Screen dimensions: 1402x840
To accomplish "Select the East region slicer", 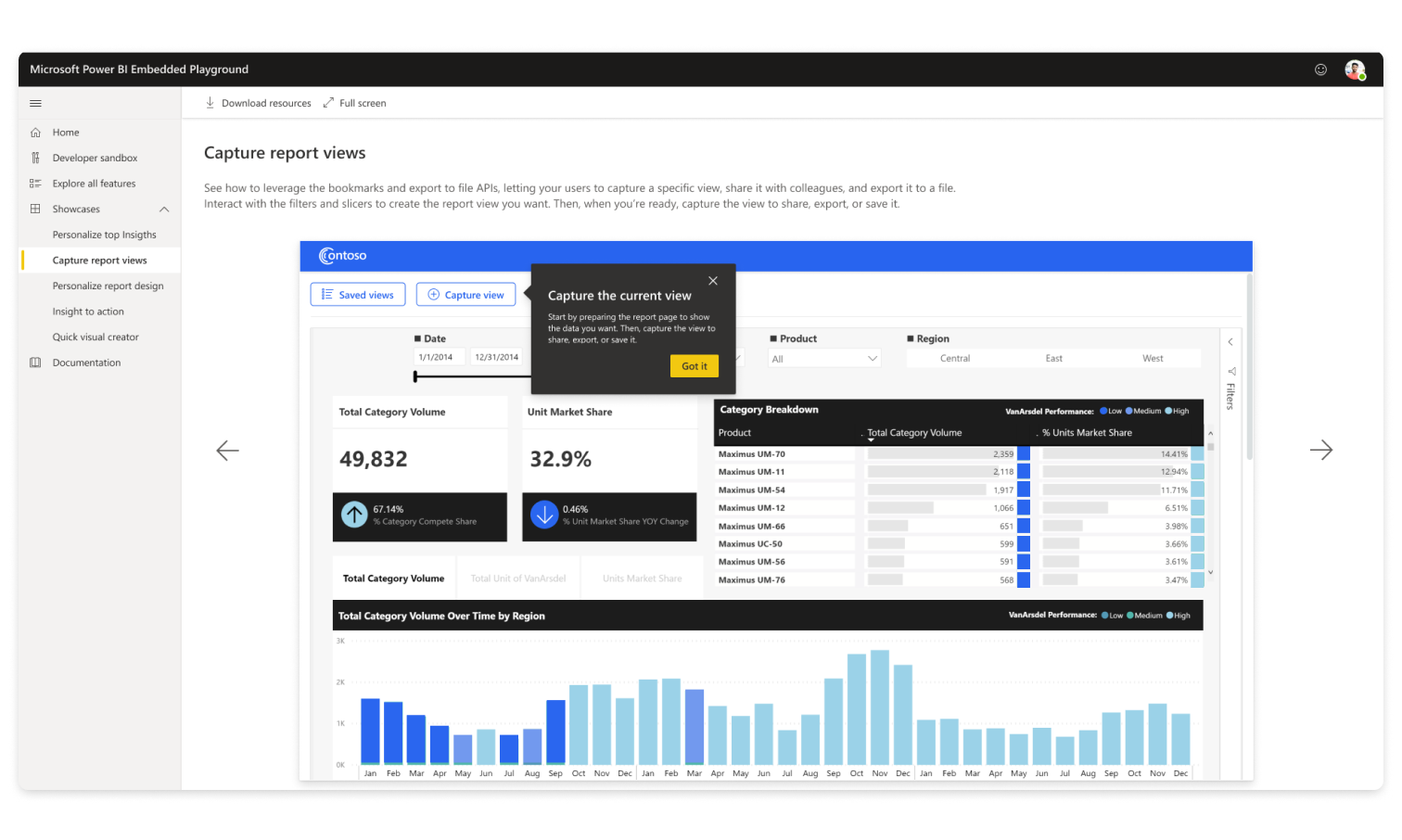I will click(x=1054, y=359).
